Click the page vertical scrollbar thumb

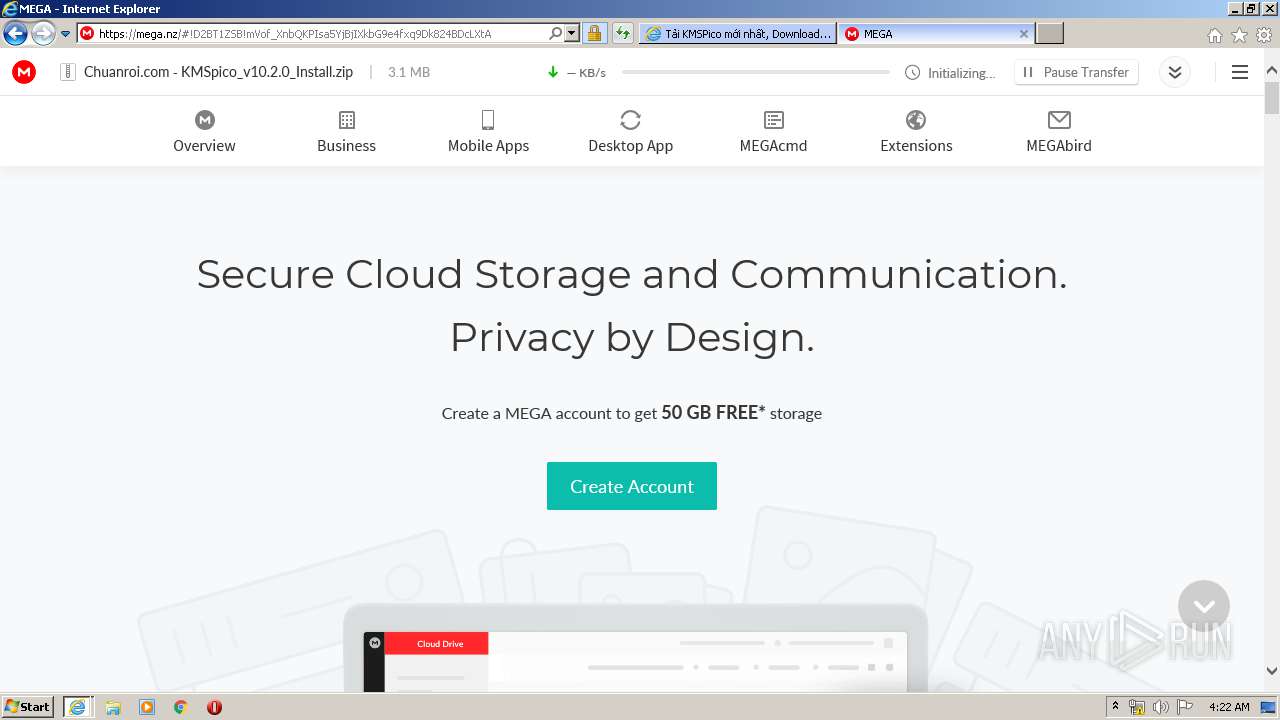pyautogui.click(x=1272, y=99)
